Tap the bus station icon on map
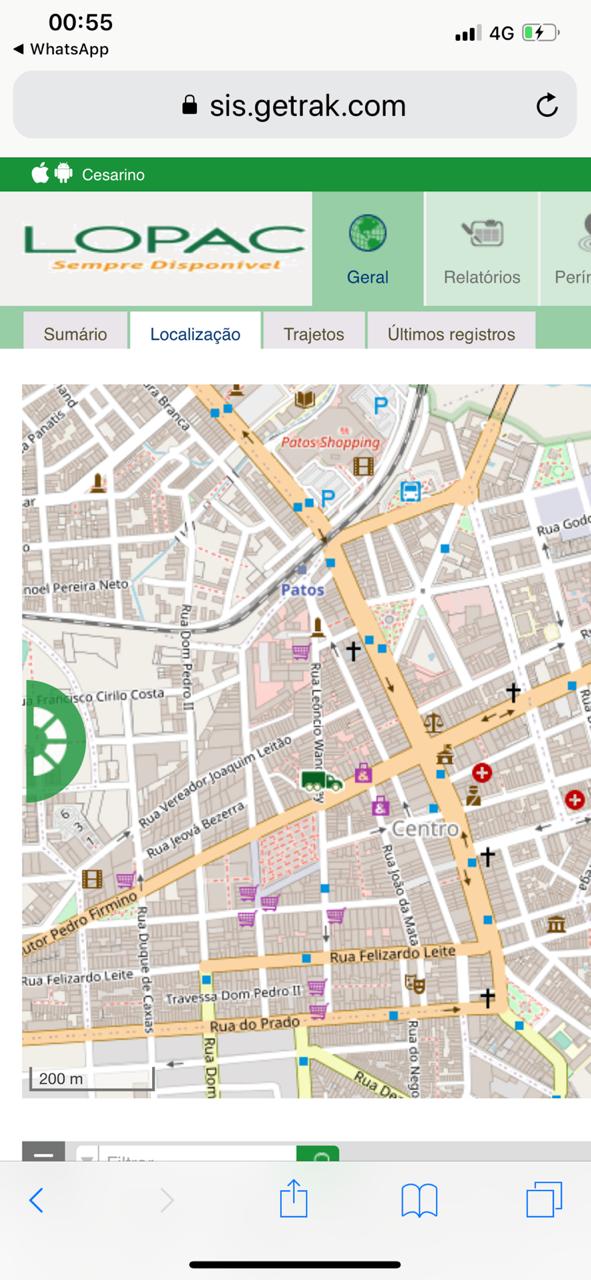Screen dimensions: 591x1280 410,491
